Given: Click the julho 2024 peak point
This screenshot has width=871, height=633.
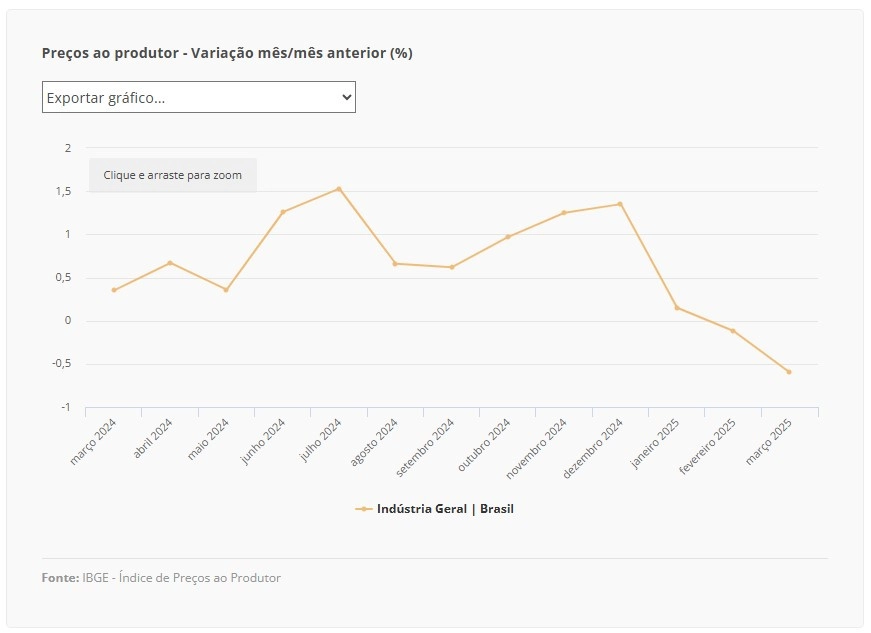Looking at the screenshot, I should (339, 189).
